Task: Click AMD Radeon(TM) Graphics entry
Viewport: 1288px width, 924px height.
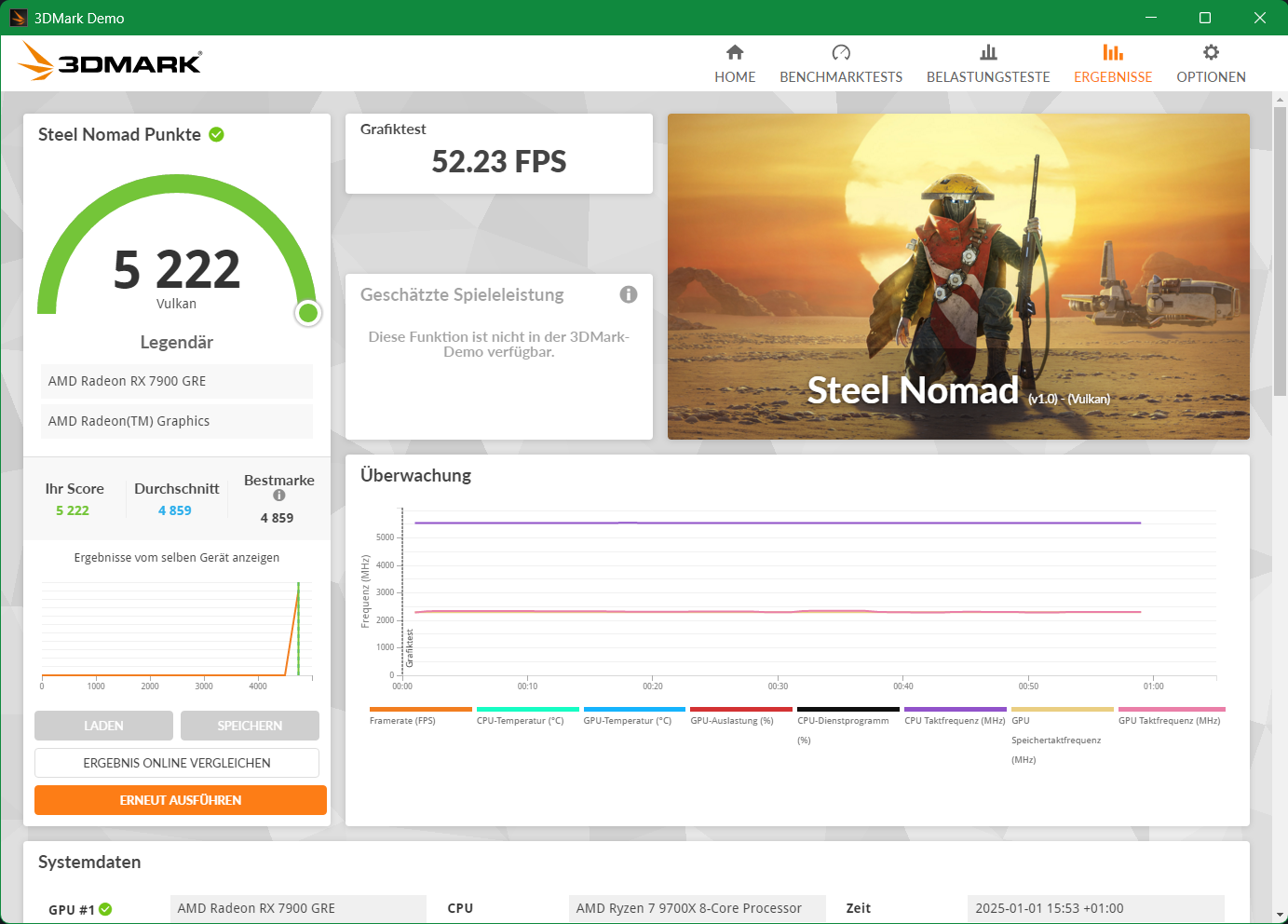Action: pyautogui.click(x=177, y=421)
